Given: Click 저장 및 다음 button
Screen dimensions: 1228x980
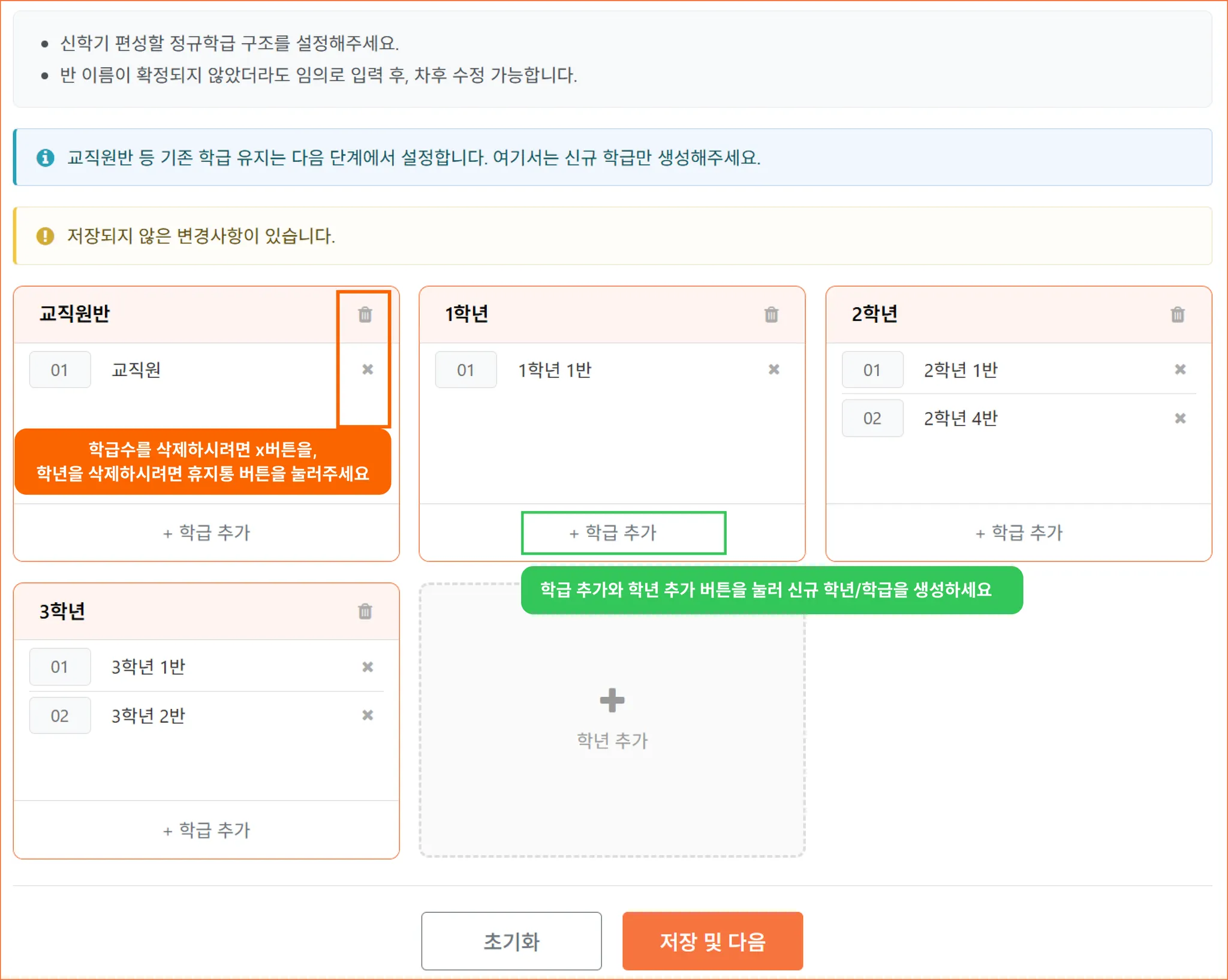Looking at the screenshot, I should pos(712,941).
